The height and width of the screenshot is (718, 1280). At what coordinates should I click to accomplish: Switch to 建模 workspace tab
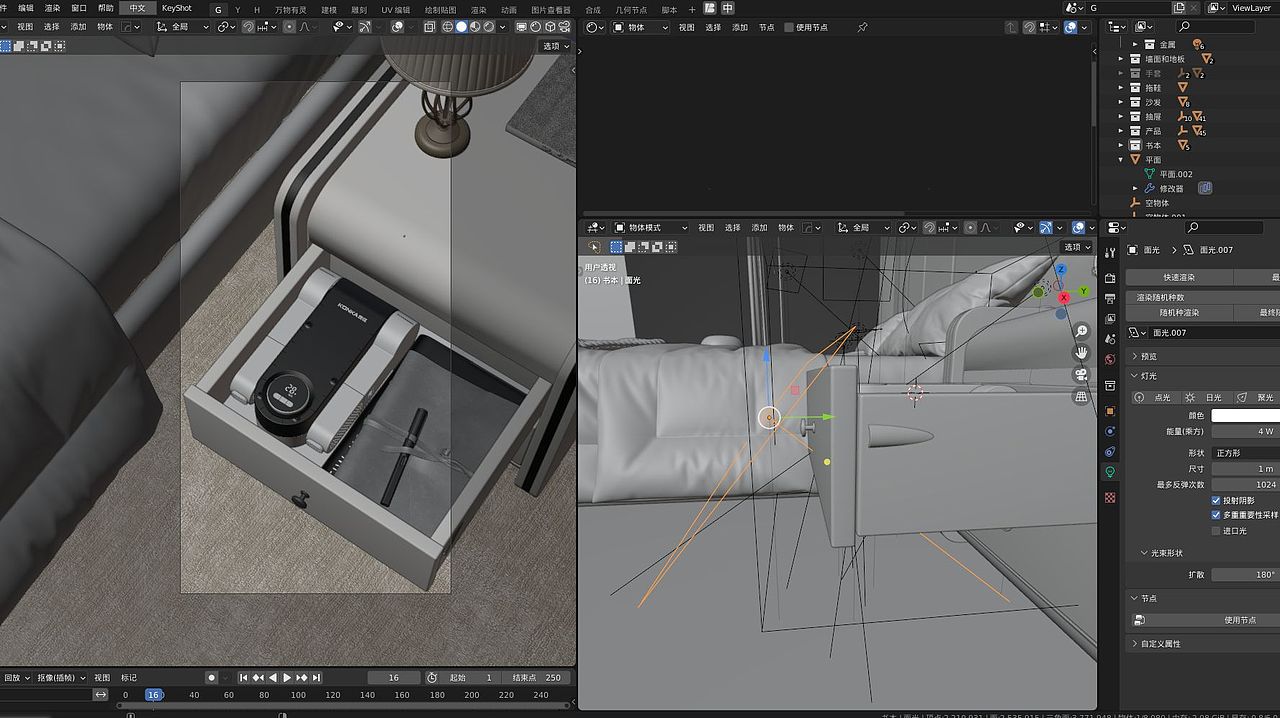tap(329, 9)
